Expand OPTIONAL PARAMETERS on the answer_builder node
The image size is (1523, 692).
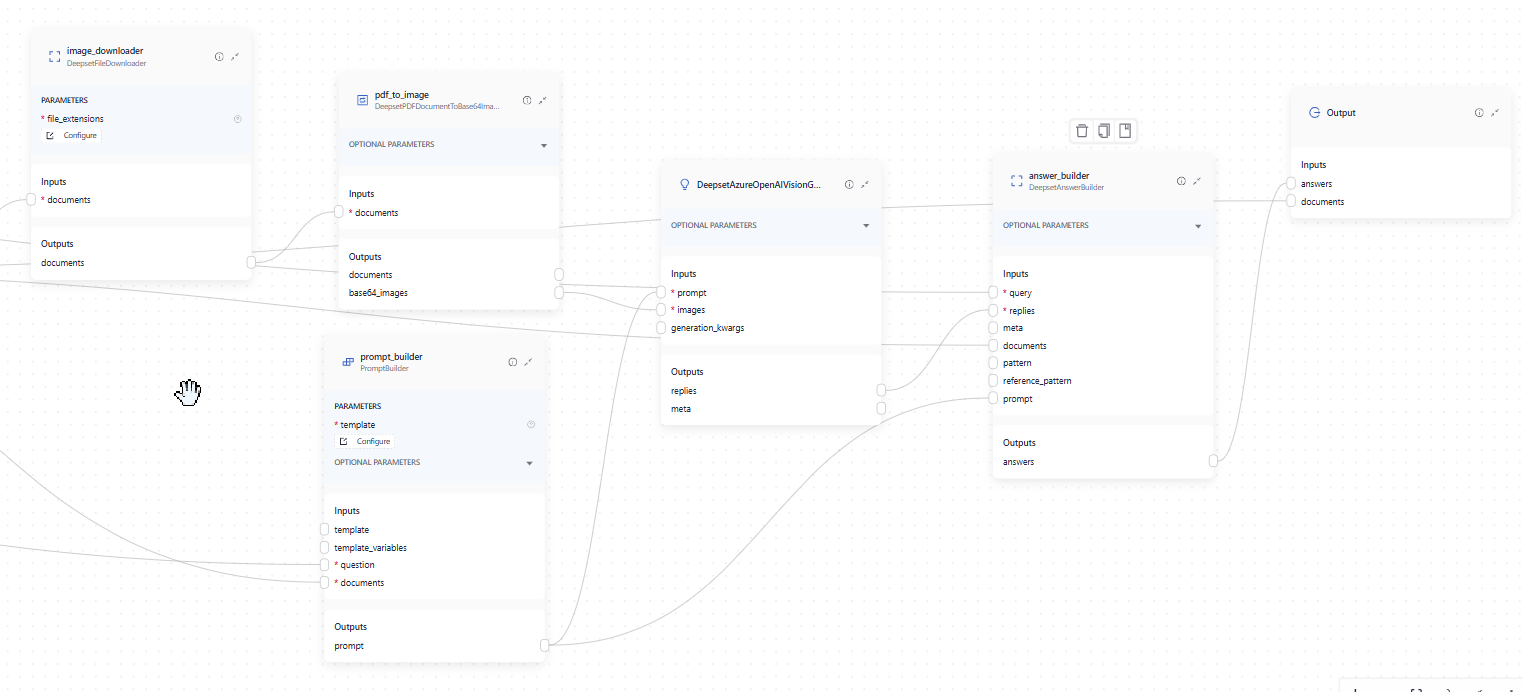[x=1197, y=225]
